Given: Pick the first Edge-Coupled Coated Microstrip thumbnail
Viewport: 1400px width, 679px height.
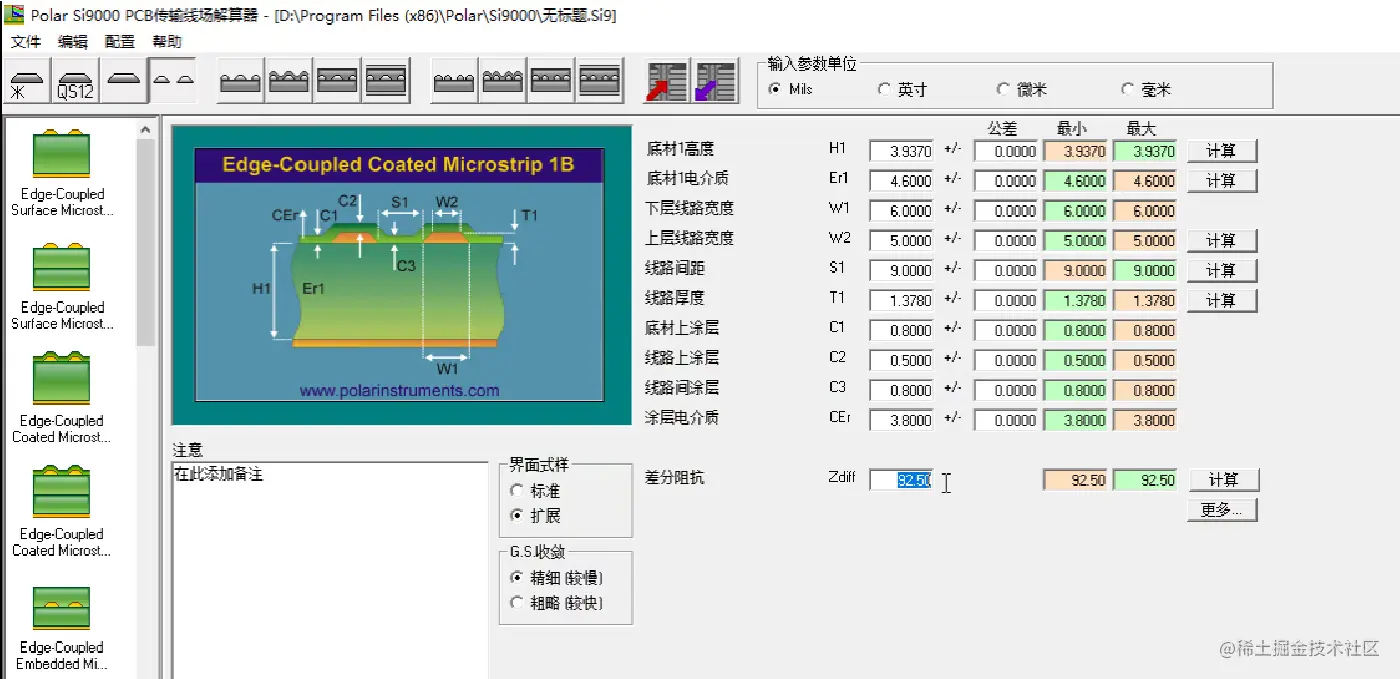Looking at the screenshot, I should (x=62, y=380).
